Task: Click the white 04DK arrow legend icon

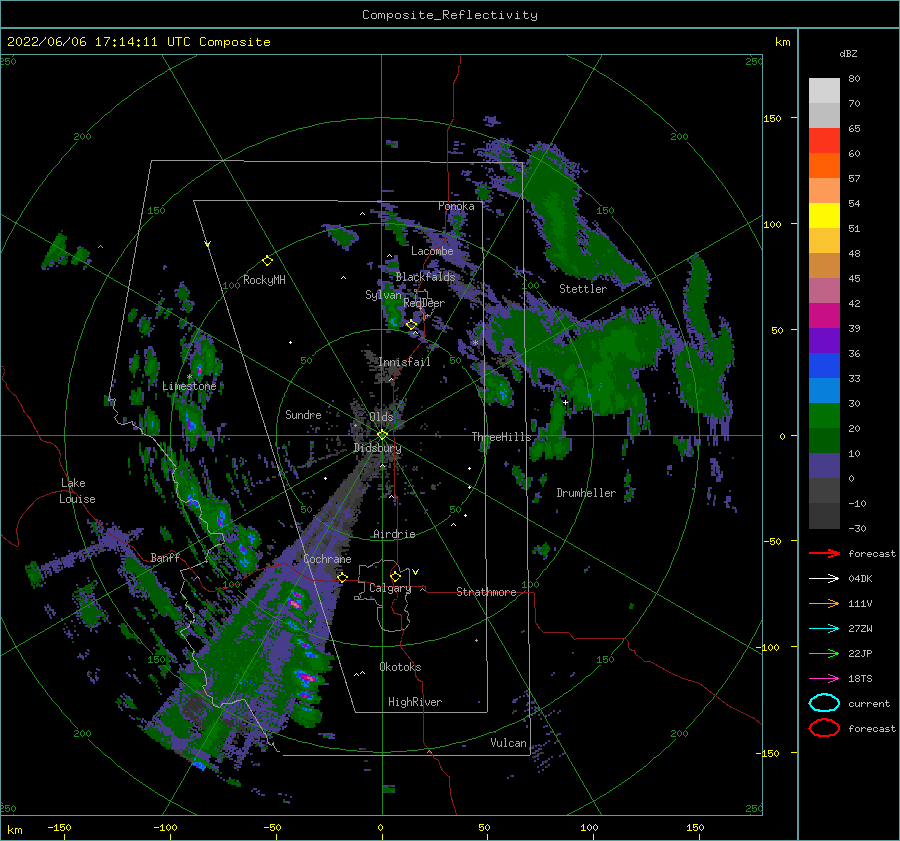Action: (x=824, y=579)
